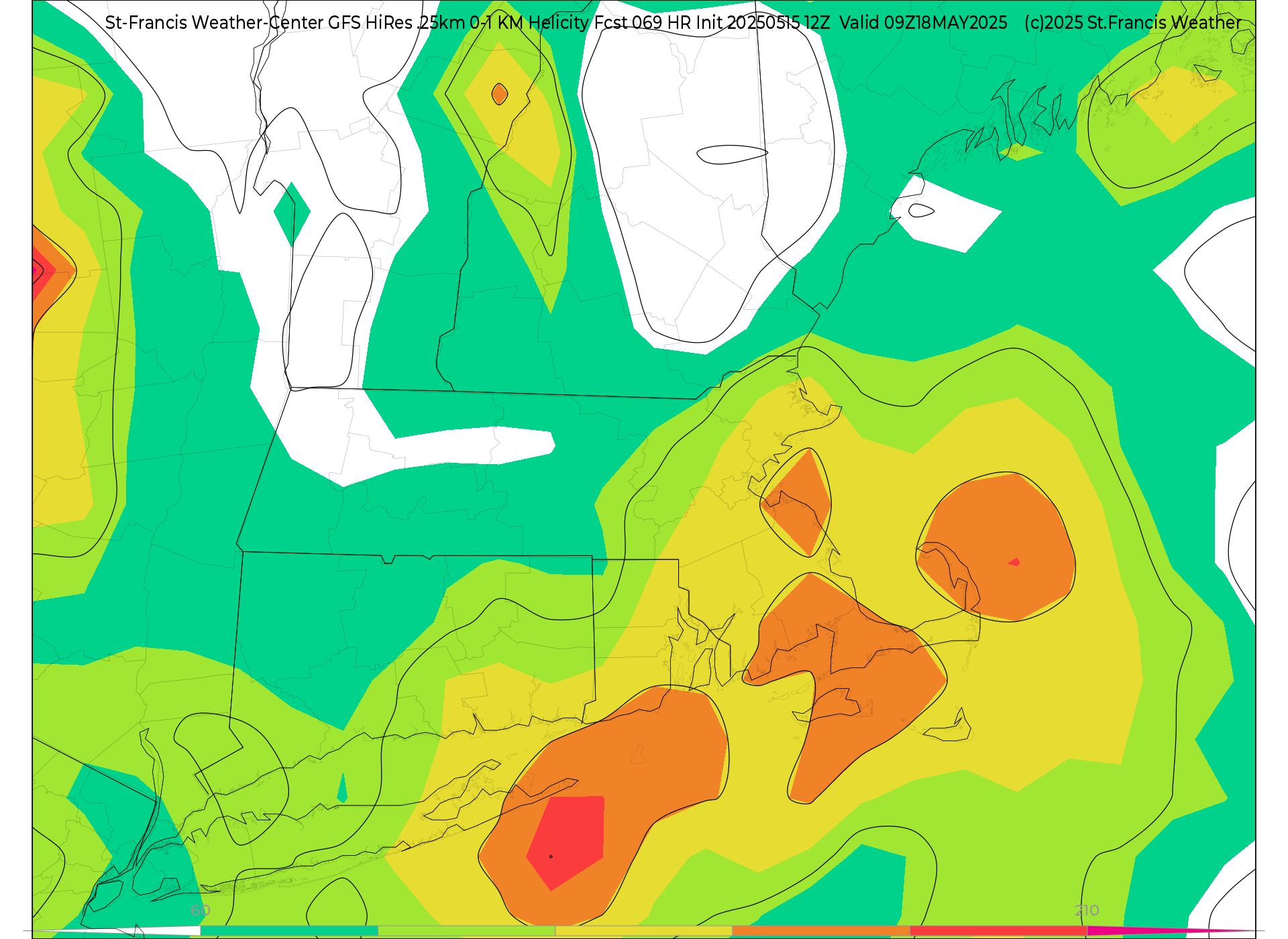Click the 'Init 20250515 12Z' text
This screenshot has width=1288, height=939.
click(x=762, y=23)
